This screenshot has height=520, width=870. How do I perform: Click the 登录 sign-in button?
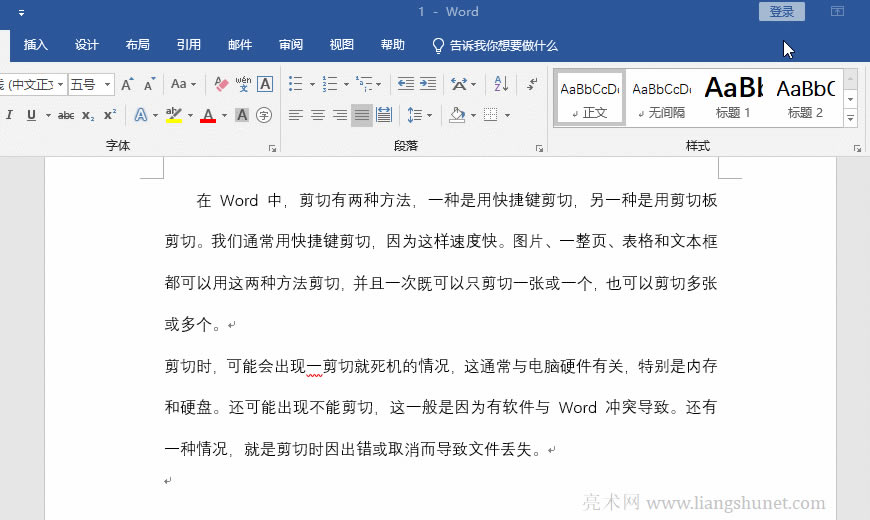[x=781, y=12]
